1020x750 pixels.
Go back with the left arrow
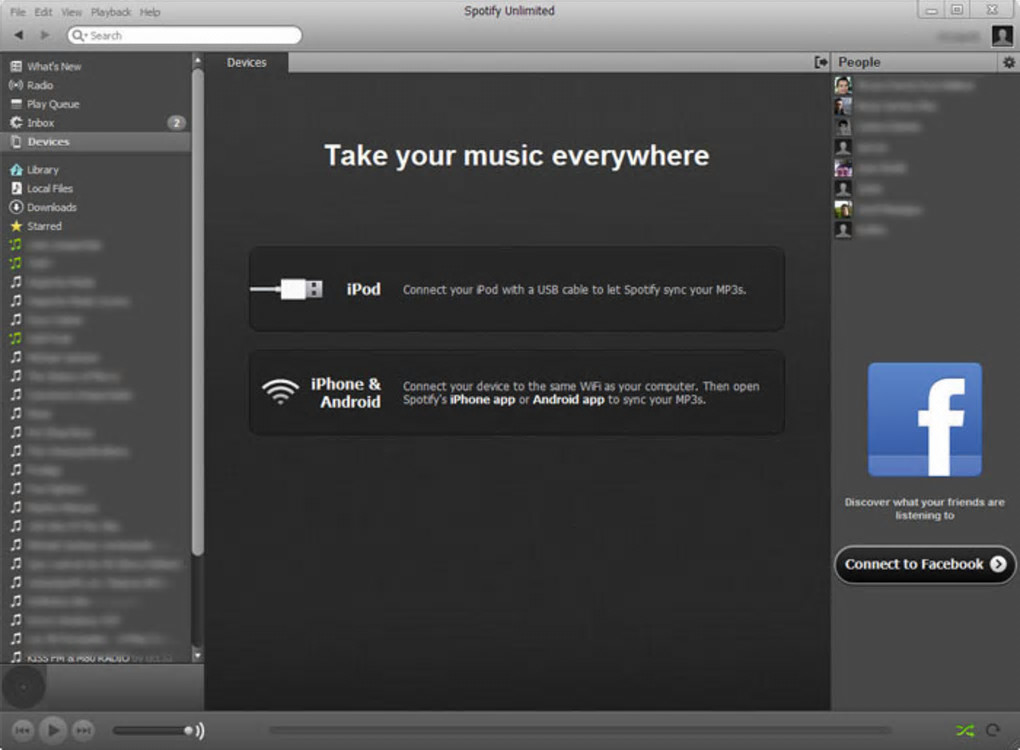(x=19, y=35)
